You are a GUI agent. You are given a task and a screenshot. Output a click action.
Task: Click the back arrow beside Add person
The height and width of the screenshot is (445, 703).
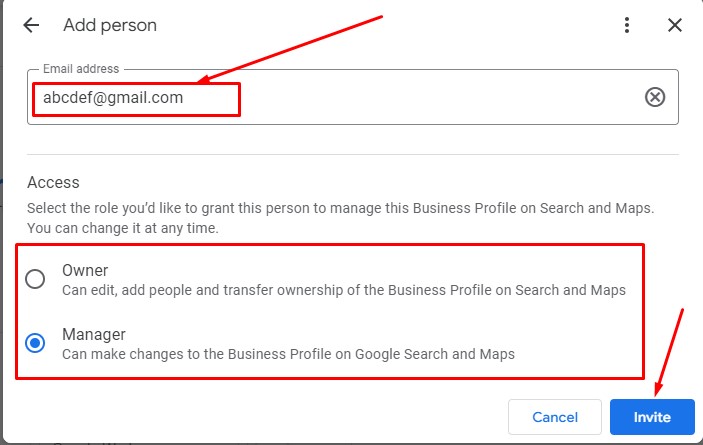[x=31, y=25]
